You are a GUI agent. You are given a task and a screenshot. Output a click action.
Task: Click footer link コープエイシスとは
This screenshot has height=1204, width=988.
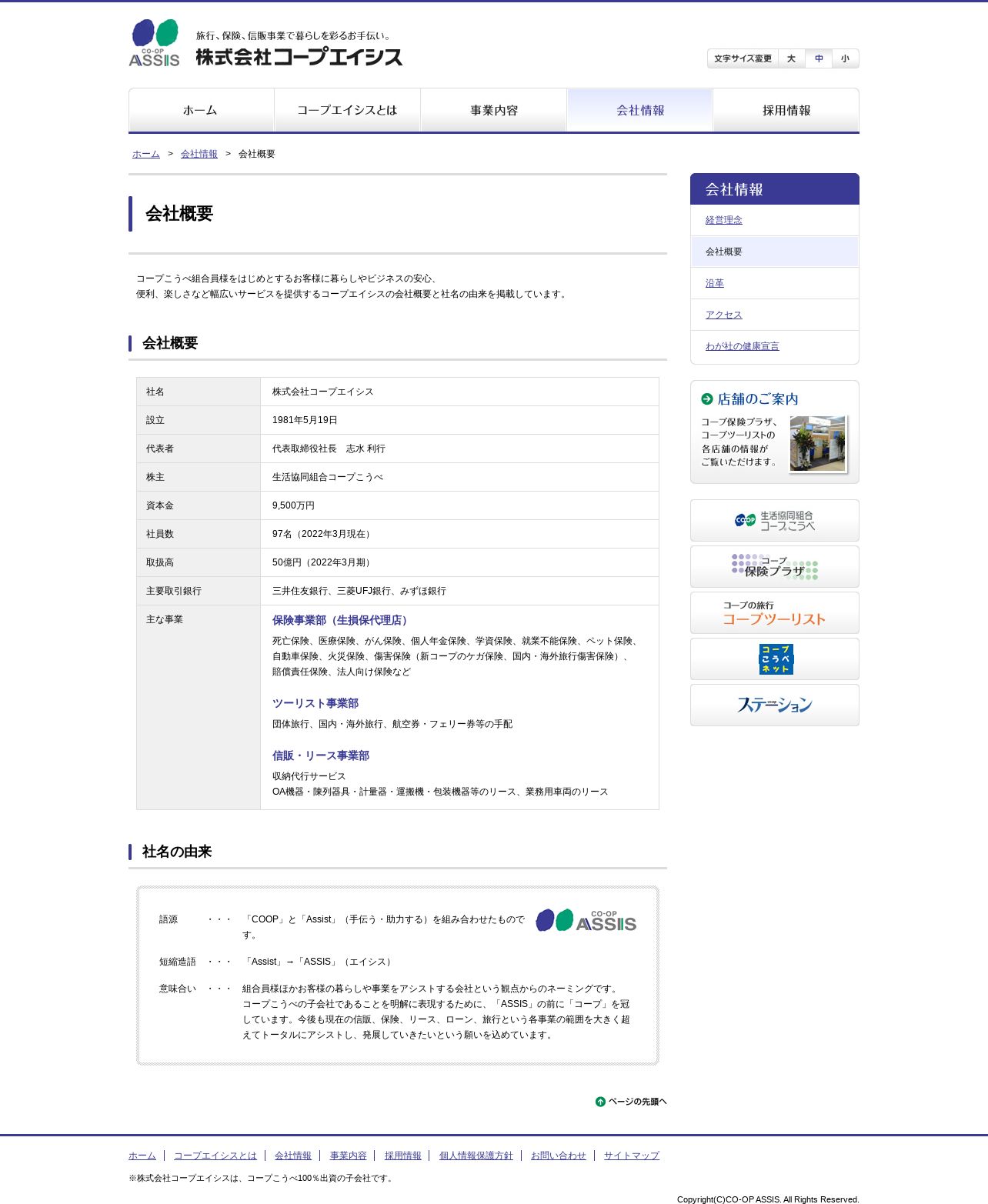[x=215, y=1156]
